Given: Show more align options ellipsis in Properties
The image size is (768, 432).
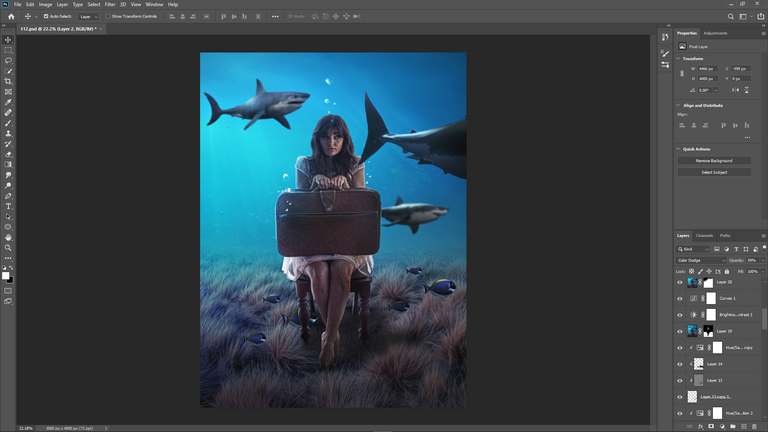Looking at the screenshot, I should [x=747, y=138].
